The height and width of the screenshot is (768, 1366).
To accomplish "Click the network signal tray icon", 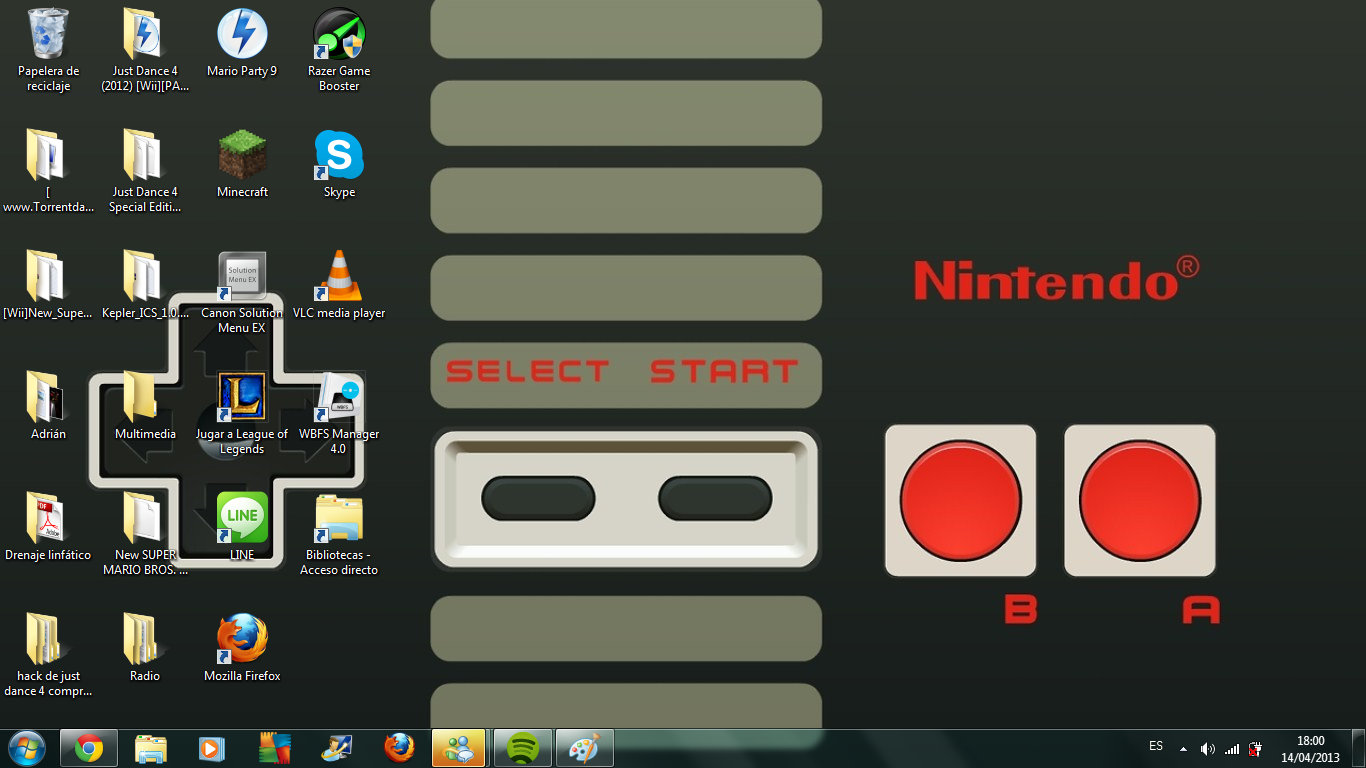I will point(1232,748).
